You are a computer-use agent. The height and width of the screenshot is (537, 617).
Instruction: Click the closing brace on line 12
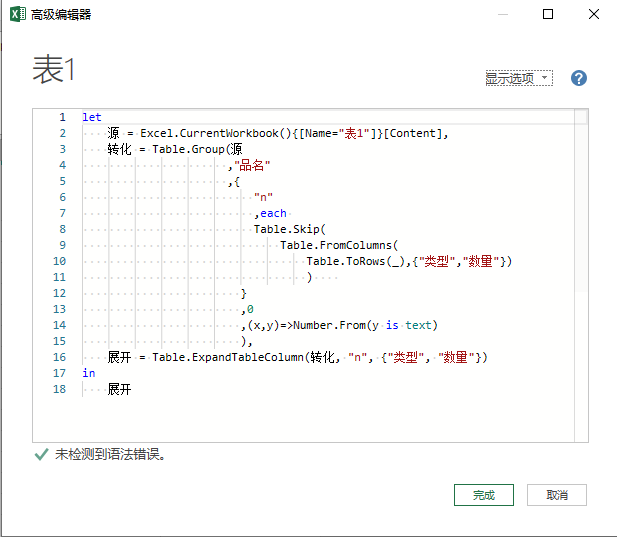tap(244, 293)
